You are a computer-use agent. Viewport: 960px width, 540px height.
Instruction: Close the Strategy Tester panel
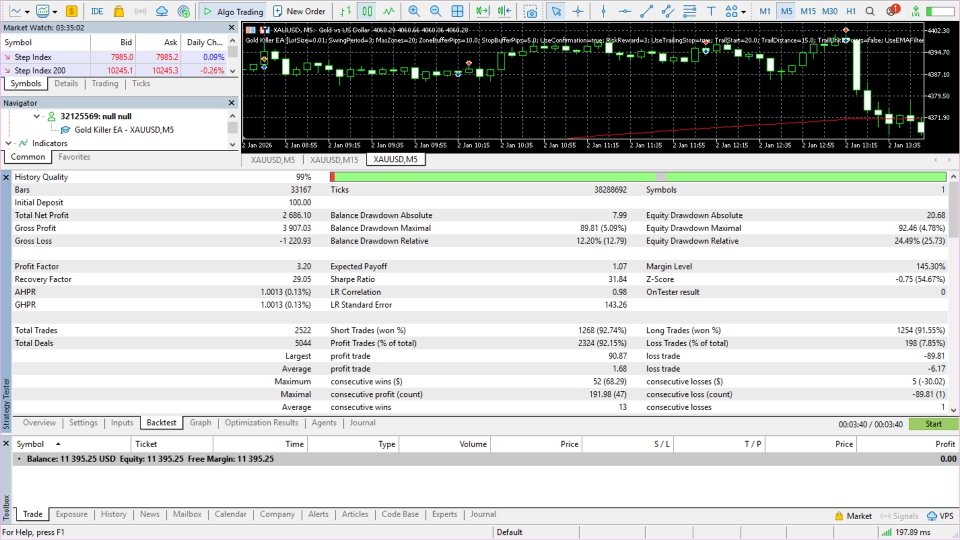tap(6, 177)
